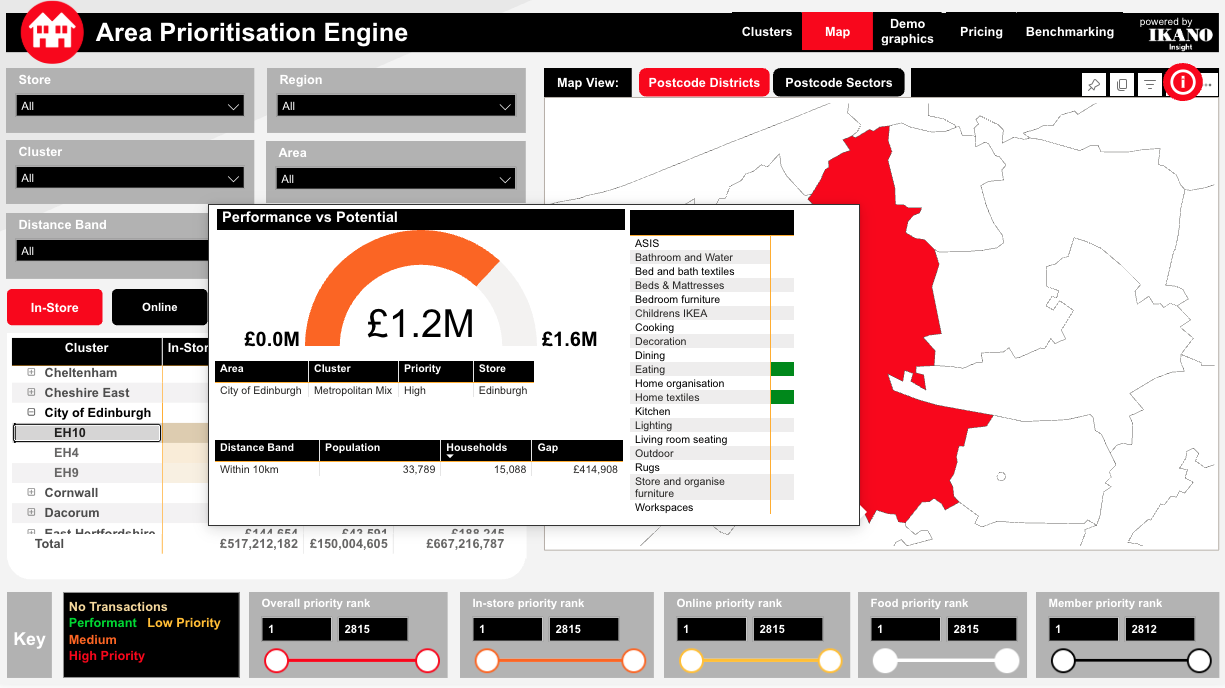This screenshot has width=1225, height=688.
Task: Open the Store dropdown
Action: coord(130,106)
